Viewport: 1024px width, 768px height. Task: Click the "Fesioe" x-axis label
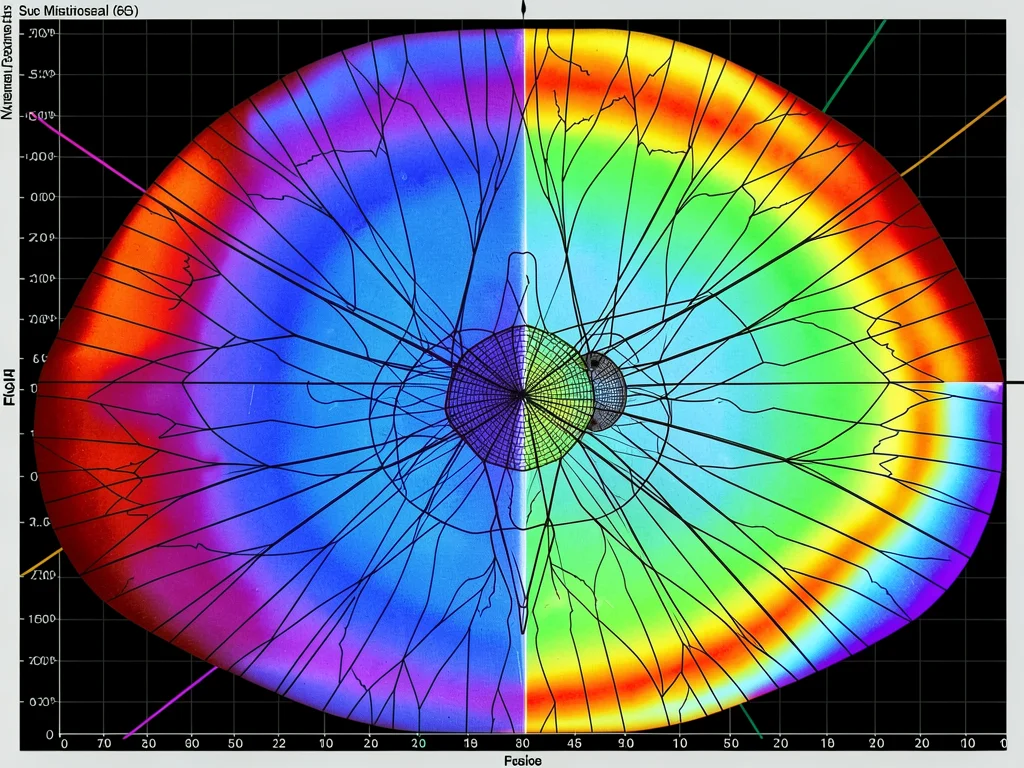(522, 761)
